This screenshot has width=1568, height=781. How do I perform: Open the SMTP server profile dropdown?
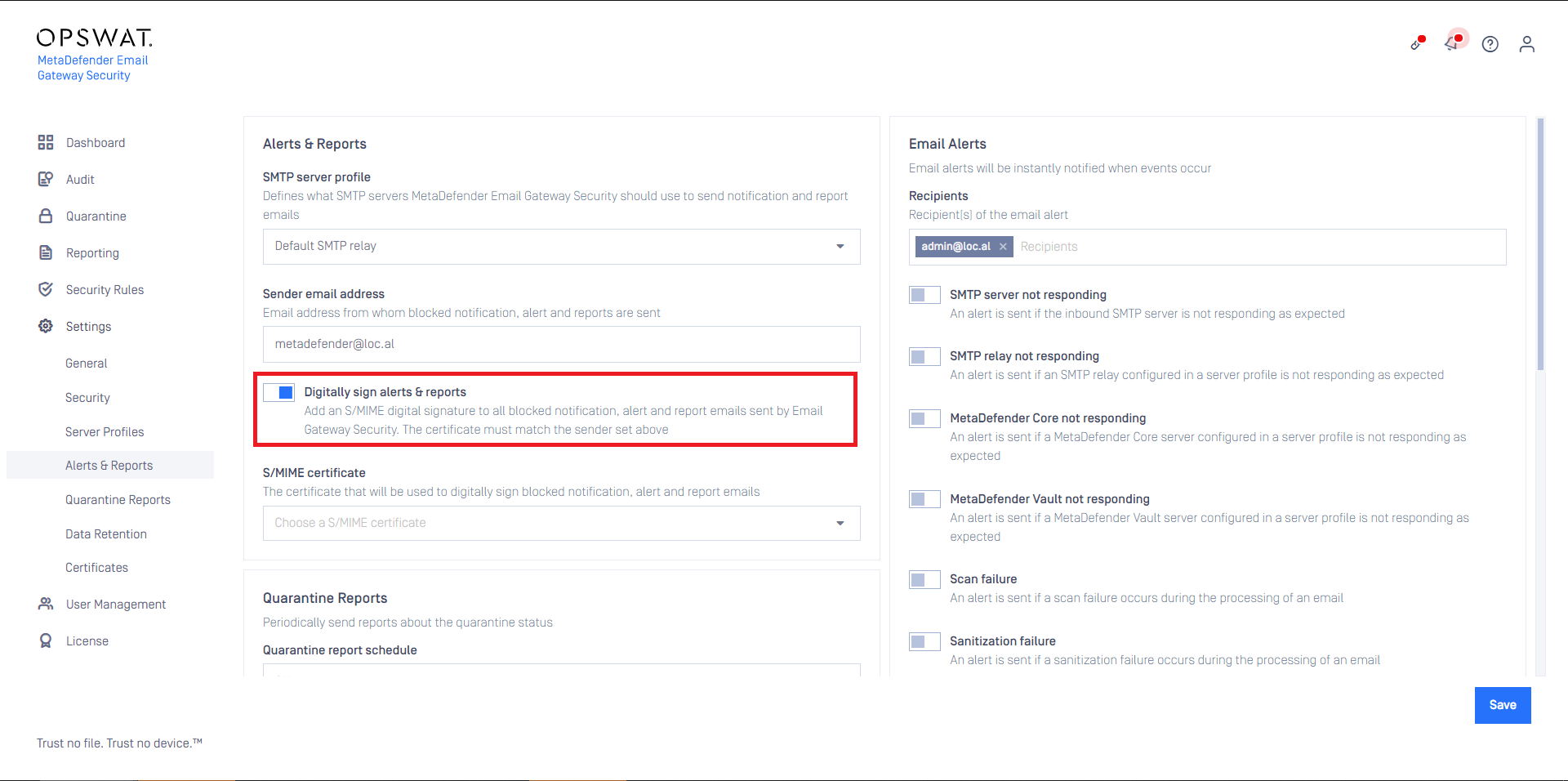tap(561, 246)
